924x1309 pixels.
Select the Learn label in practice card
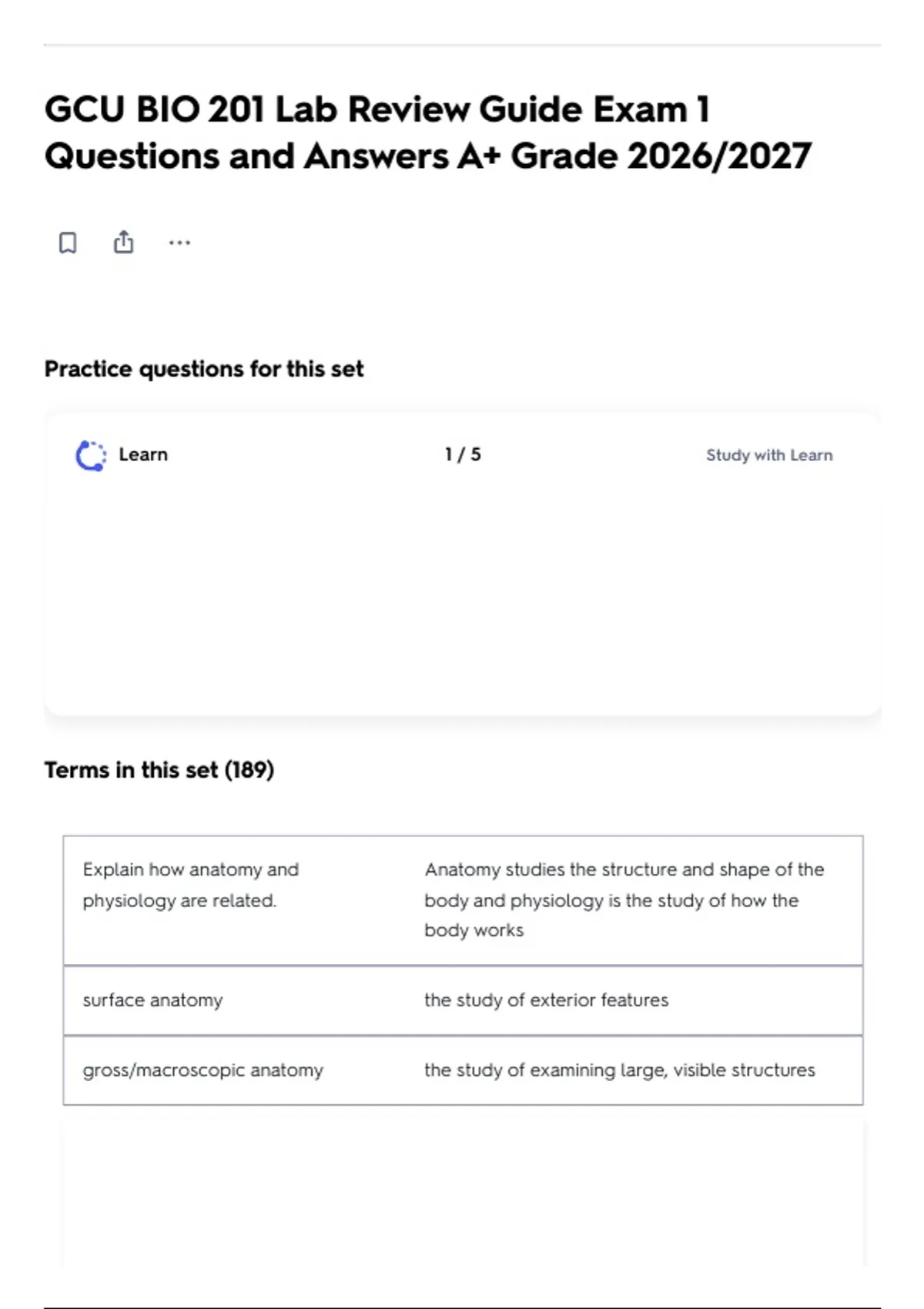[x=143, y=454]
